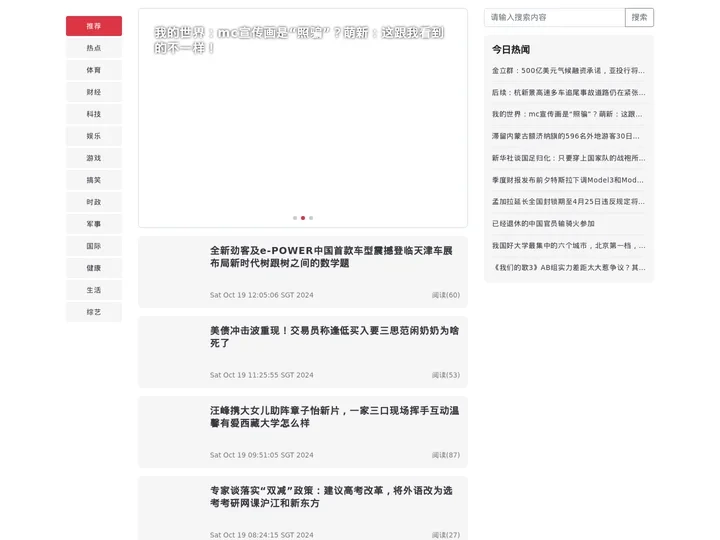Select the first carousel indicator dot
720x540 pixels.
(295, 218)
